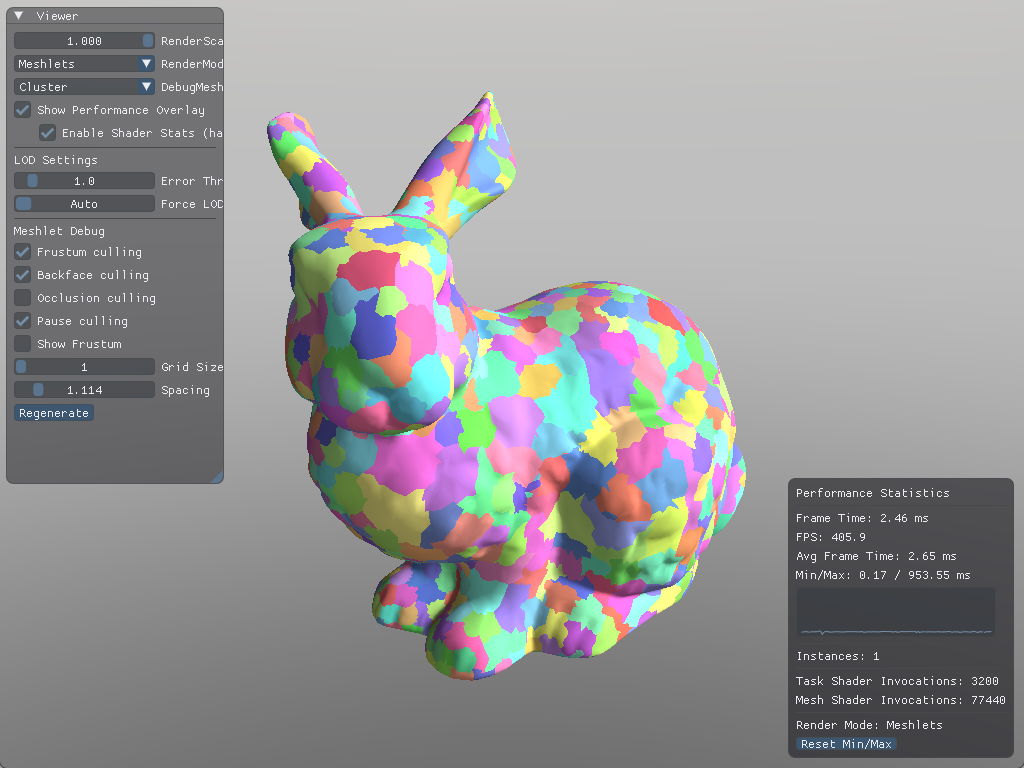1024x768 pixels.
Task: Enable the Show Frustum checkbox
Action: tap(22, 344)
